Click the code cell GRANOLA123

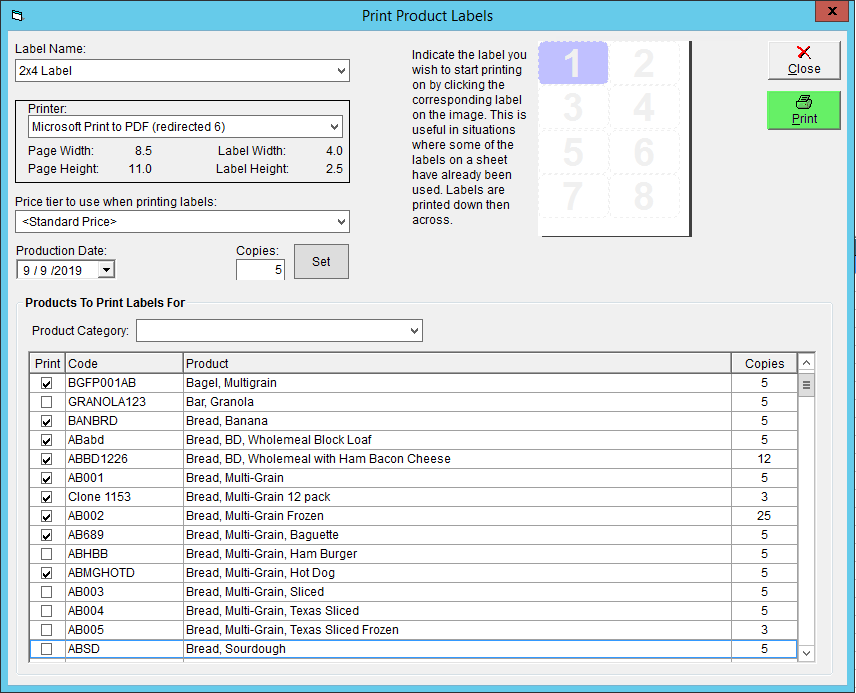pos(124,402)
